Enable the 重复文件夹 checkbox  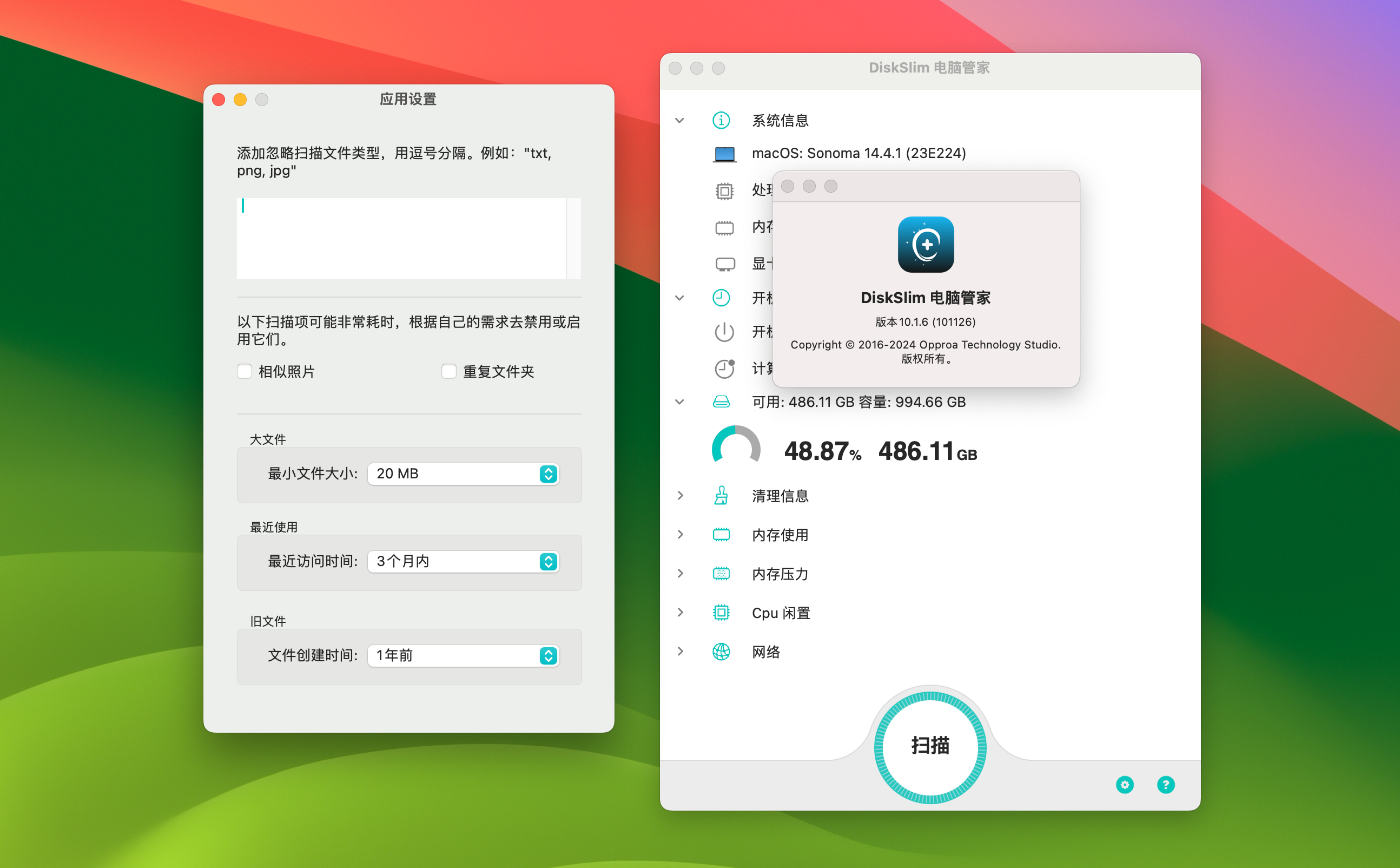448,371
